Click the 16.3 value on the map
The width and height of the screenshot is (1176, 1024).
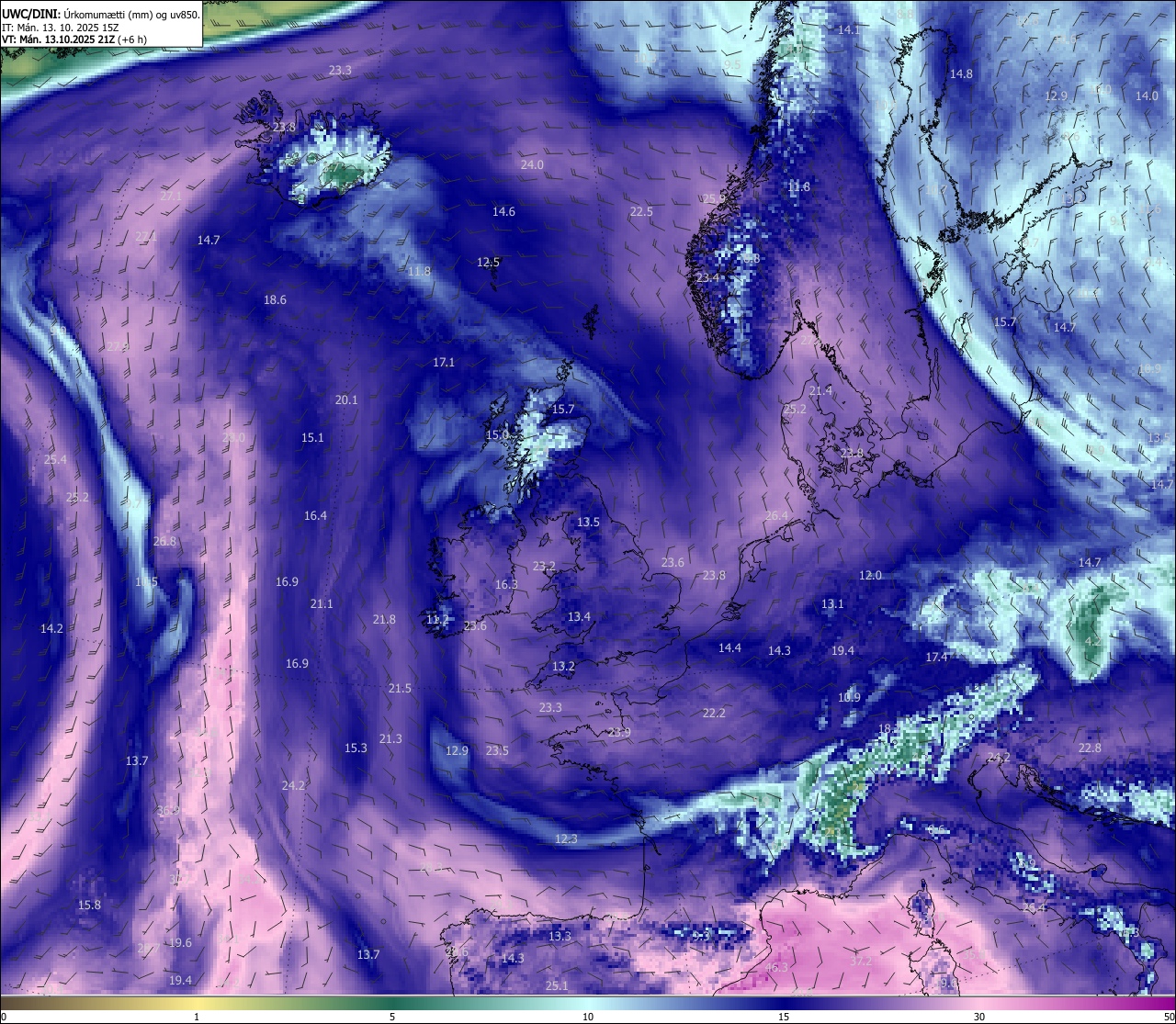click(506, 584)
